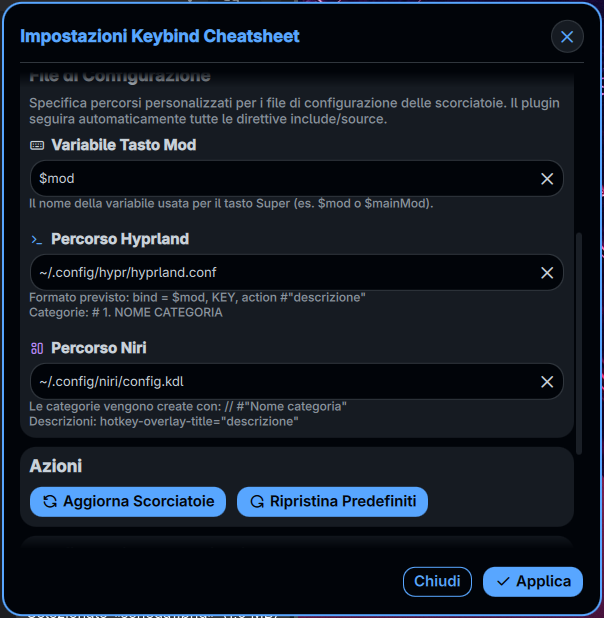This screenshot has height=618, width=604.
Task: Click the settings panel vertical scrollbar
Action: point(579,343)
